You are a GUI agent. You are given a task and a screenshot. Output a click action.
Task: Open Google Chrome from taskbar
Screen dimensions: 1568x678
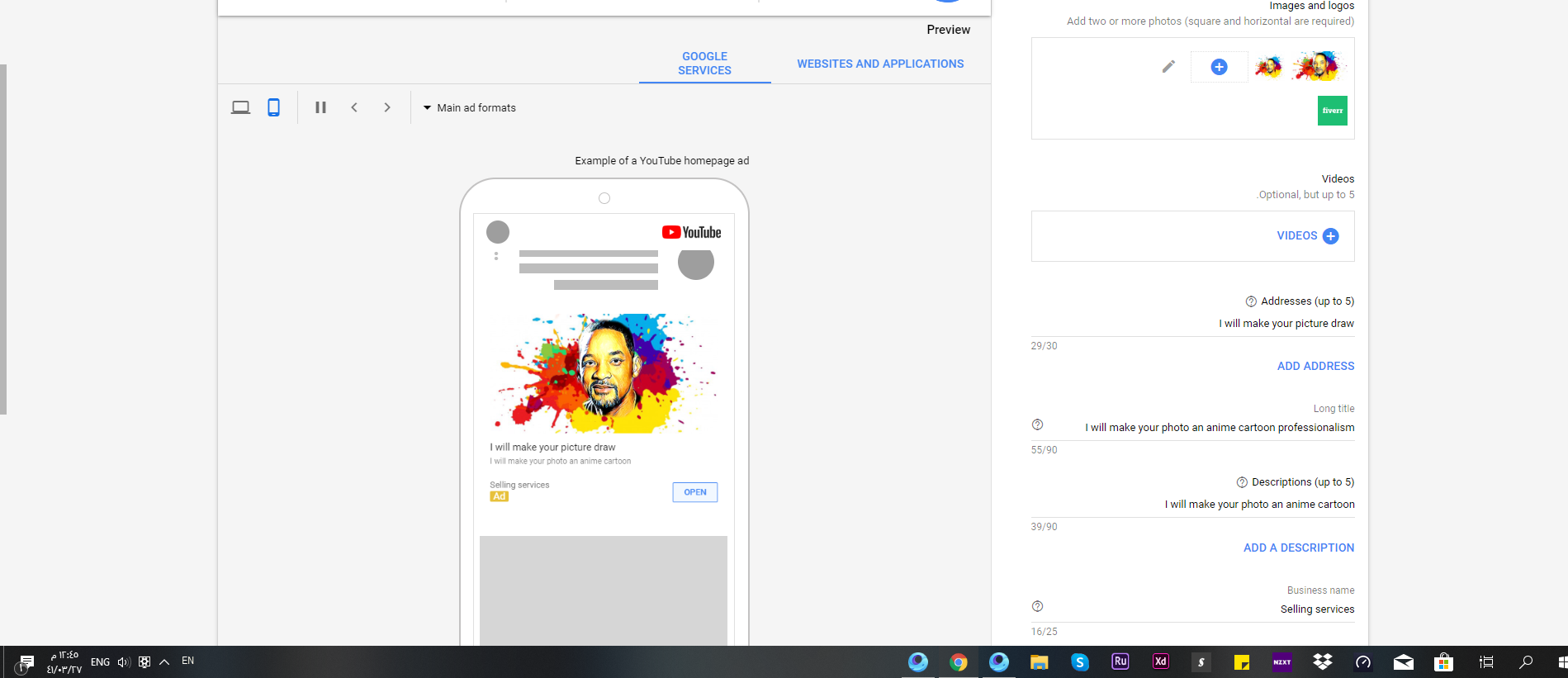tap(958, 662)
